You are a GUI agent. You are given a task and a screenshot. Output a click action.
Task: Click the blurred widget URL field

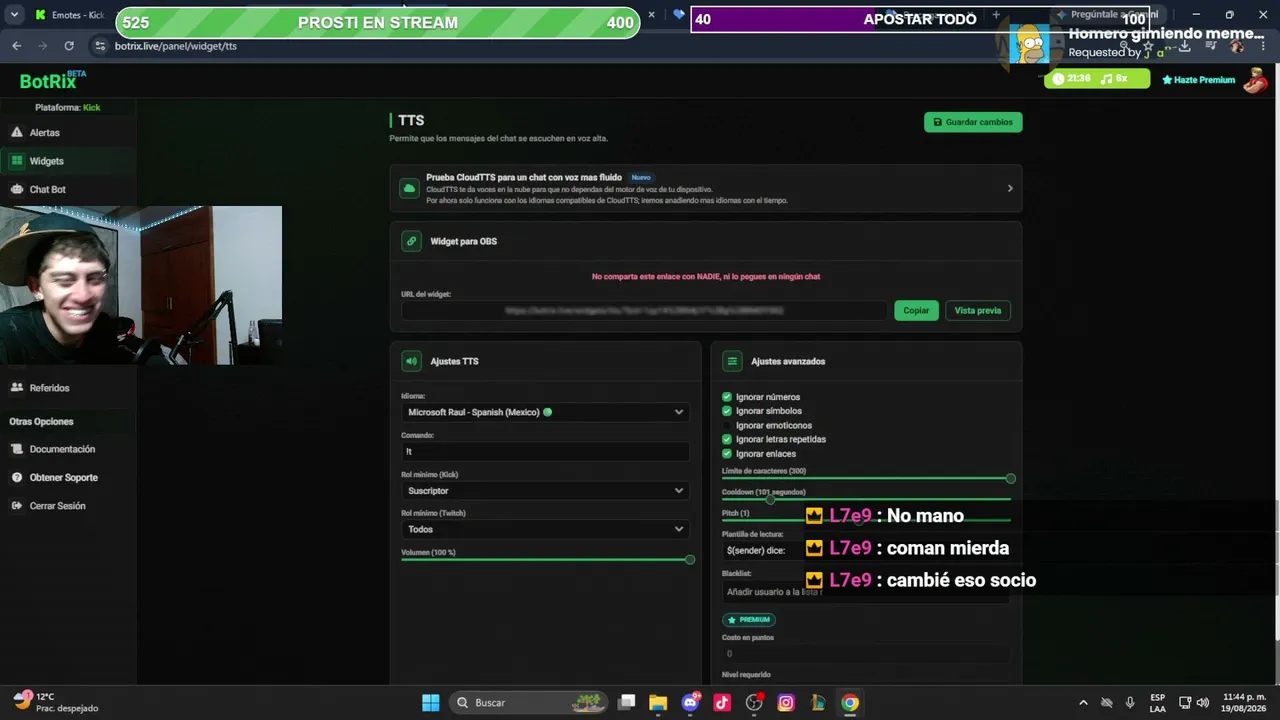(x=645, y=311)
